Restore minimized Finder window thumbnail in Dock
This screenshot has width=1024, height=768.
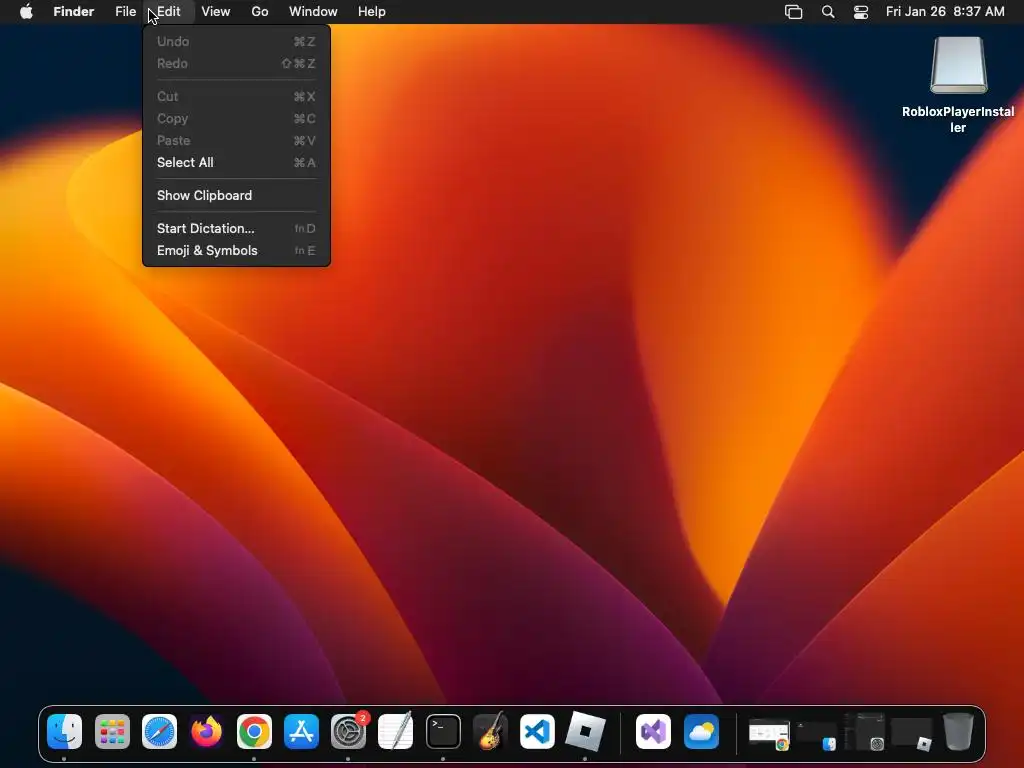pos(816,735)
